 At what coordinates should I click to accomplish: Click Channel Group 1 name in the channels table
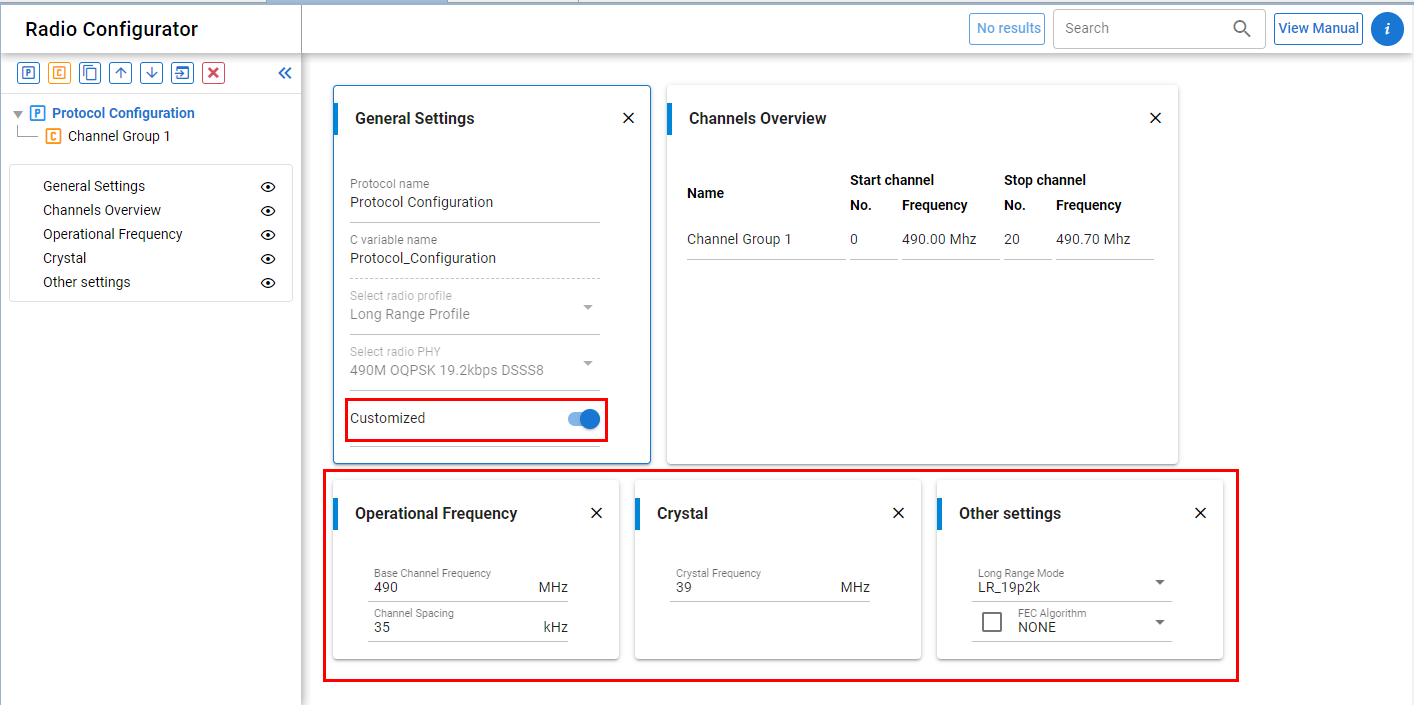click(x=739, y=239)
